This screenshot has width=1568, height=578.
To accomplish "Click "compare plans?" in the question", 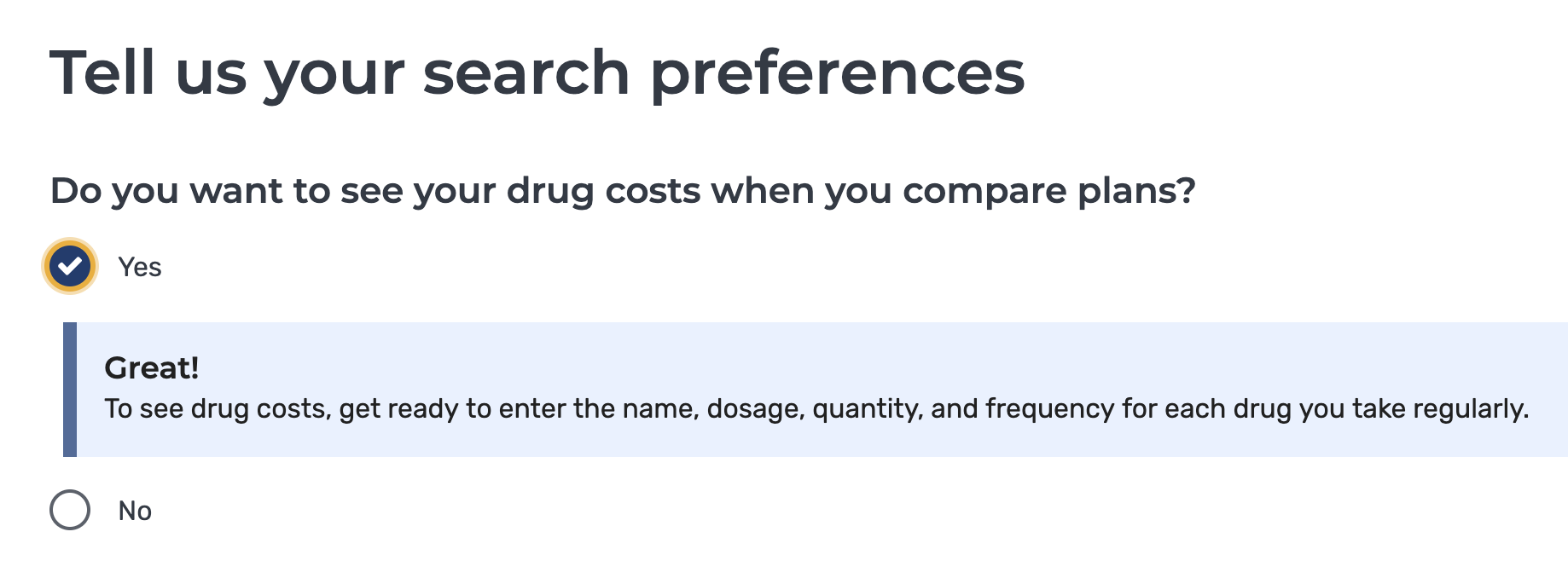I will [x=1049, y=191].
